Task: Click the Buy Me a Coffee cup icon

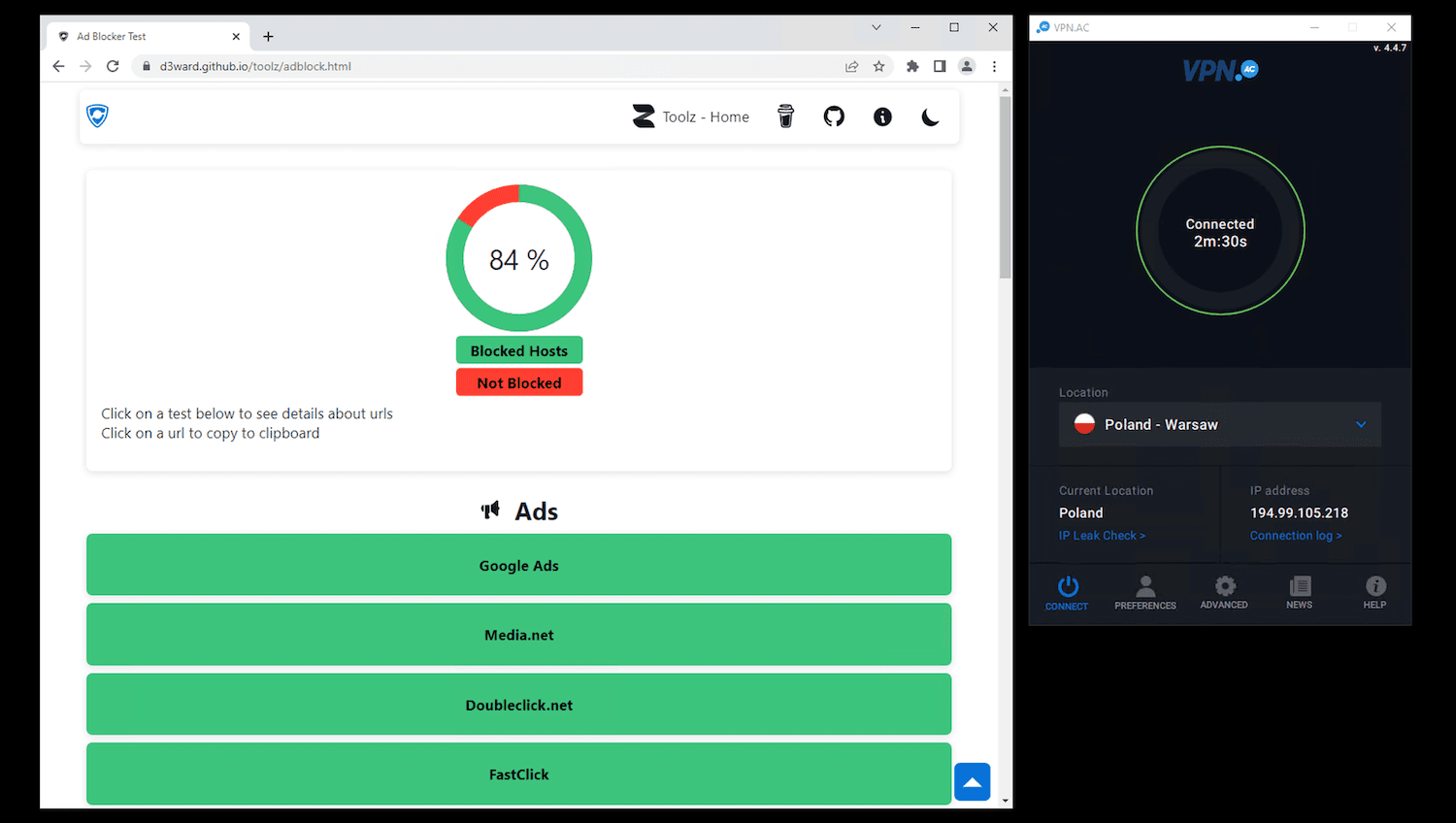Action: tap(785, 116)
